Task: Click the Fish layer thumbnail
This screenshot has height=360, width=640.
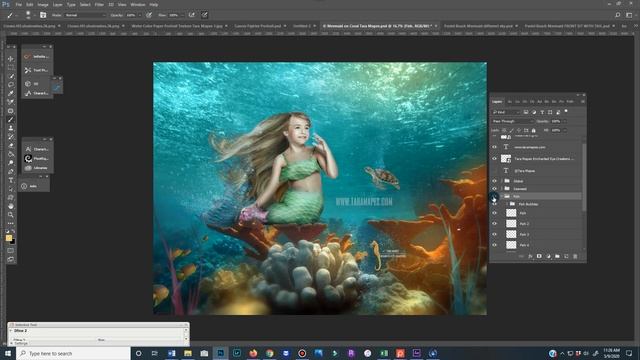Action: pos(511,213)
